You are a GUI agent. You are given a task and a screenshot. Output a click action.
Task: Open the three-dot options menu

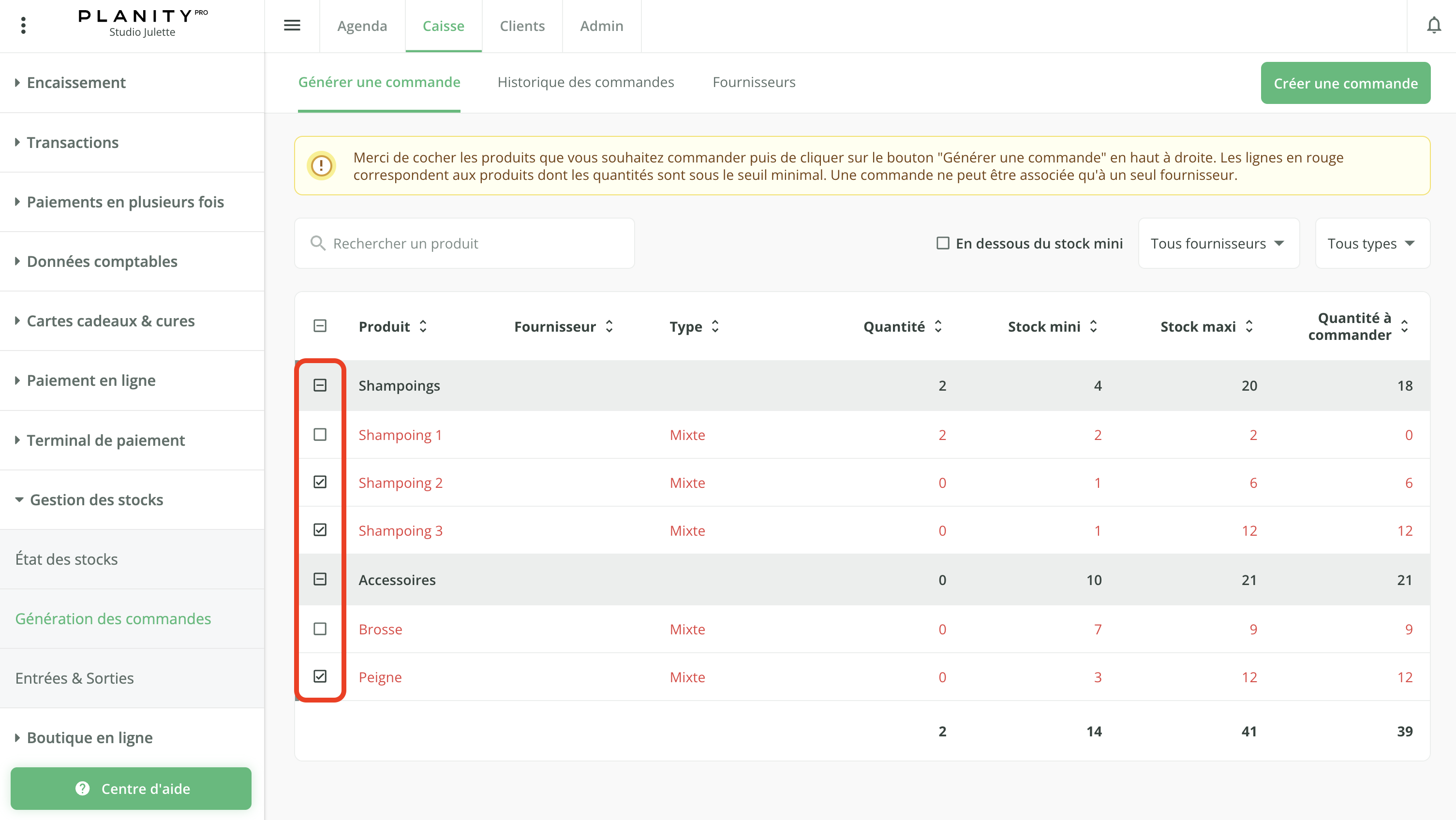[x=23, y=26]
